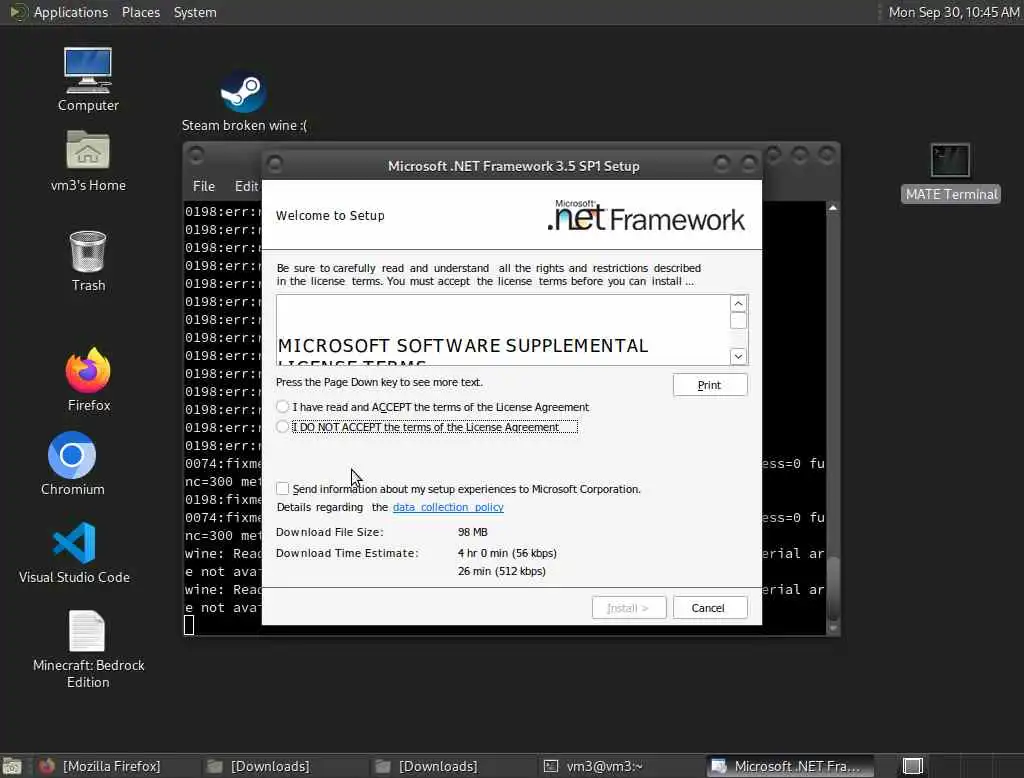Image resolution: width=1024 pixels, height=778 pixels.
Task: Open the Computer desktop icon
Action: 88,79
